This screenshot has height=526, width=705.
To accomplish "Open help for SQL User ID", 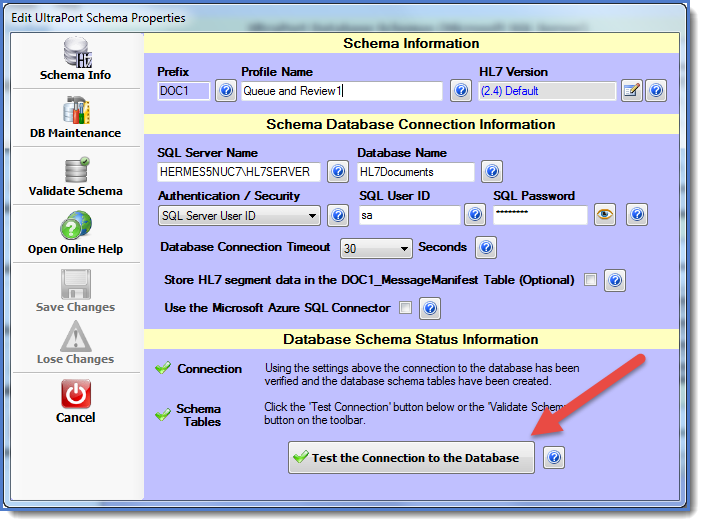I will click(x=475, y=215).
